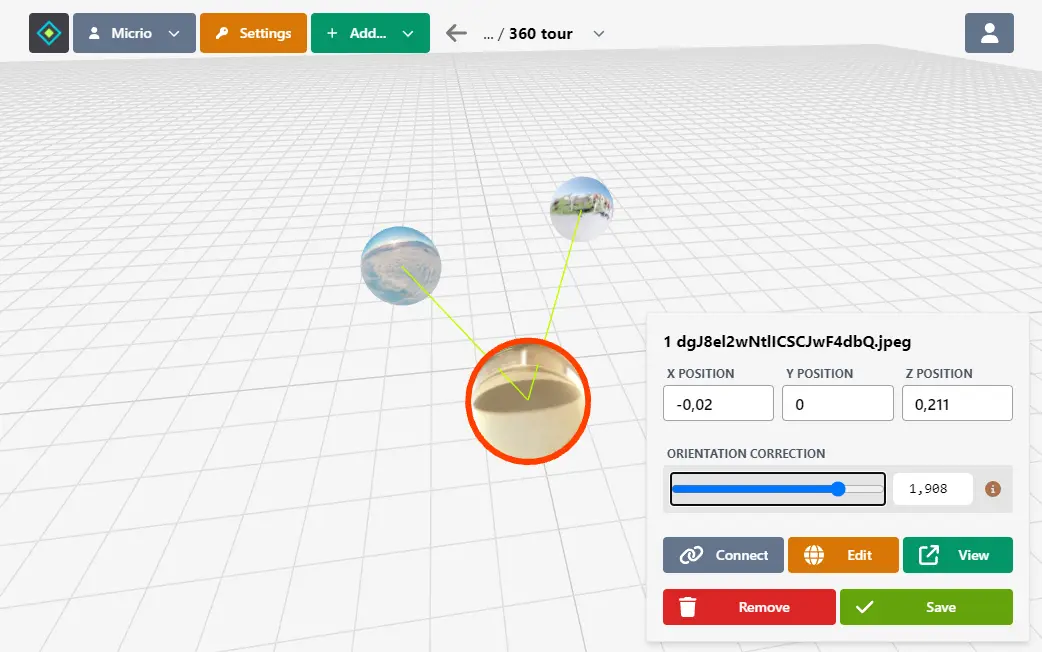Image resolution: width=1042 pixels, height=652 pixels.
Task: Click the back navigation arrow
Action: coord(456,32)
